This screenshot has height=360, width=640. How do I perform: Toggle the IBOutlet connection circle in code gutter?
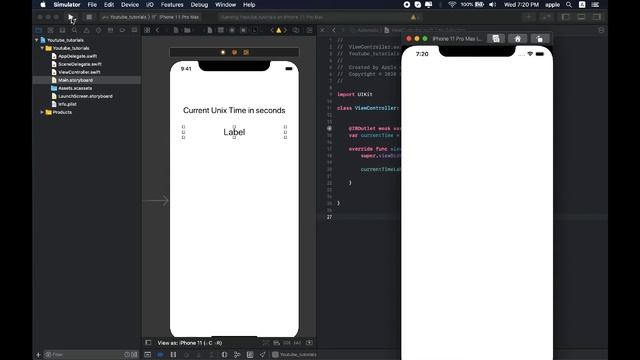point(329,129)
